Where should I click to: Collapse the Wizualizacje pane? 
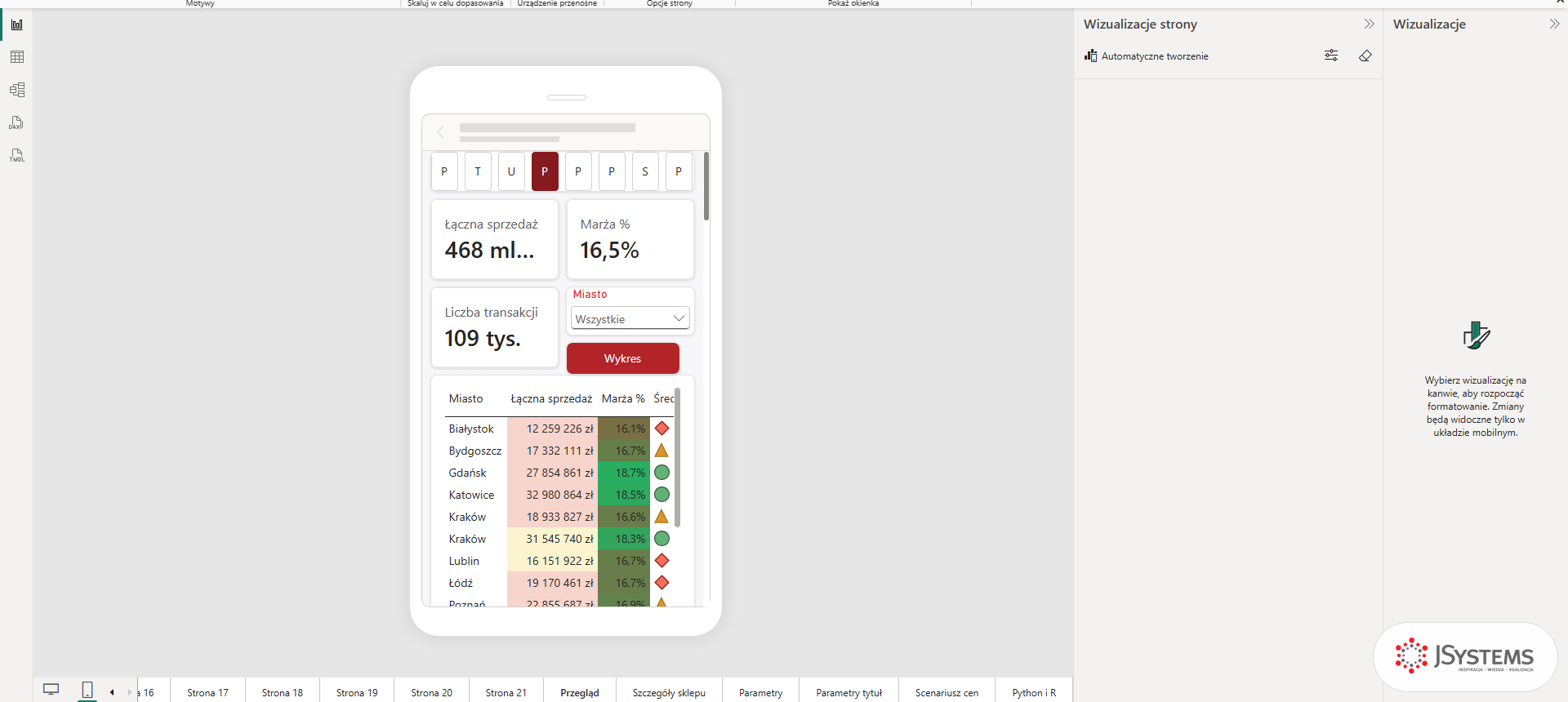(1554, 24)
